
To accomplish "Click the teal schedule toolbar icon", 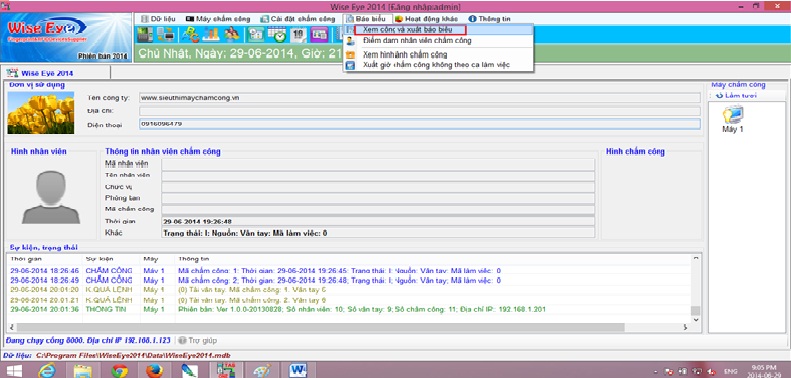I will tap(257, 34).
